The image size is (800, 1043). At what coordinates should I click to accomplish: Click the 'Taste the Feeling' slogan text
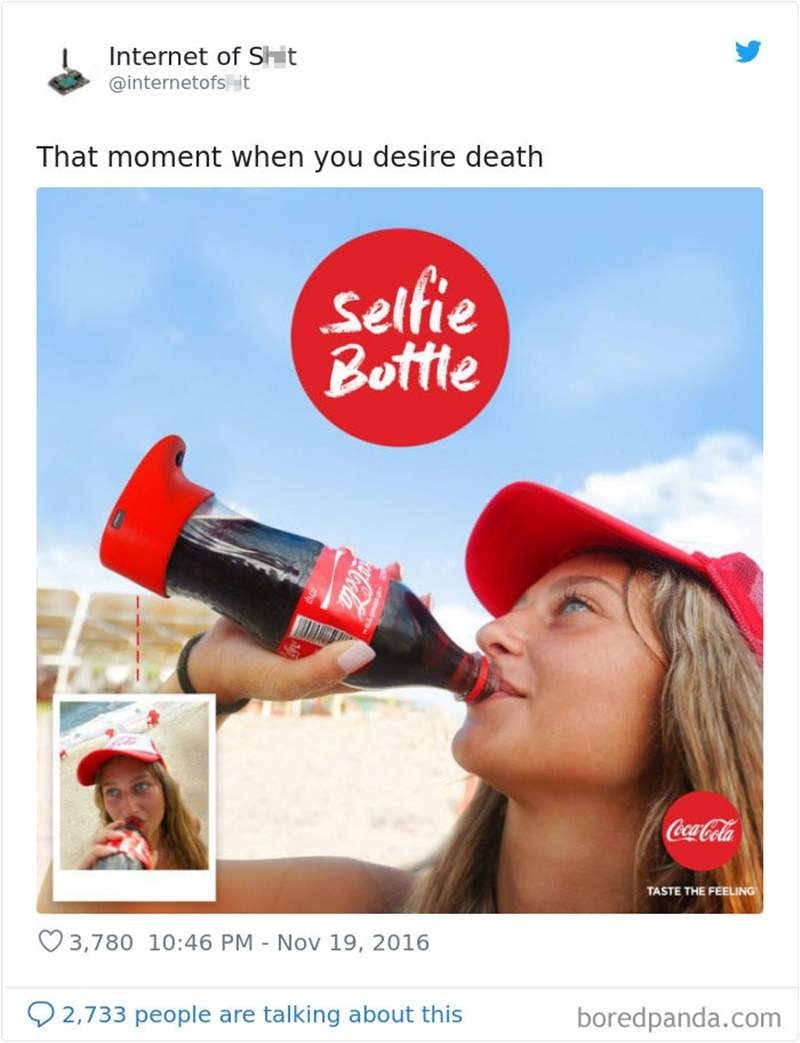[701, 891]
